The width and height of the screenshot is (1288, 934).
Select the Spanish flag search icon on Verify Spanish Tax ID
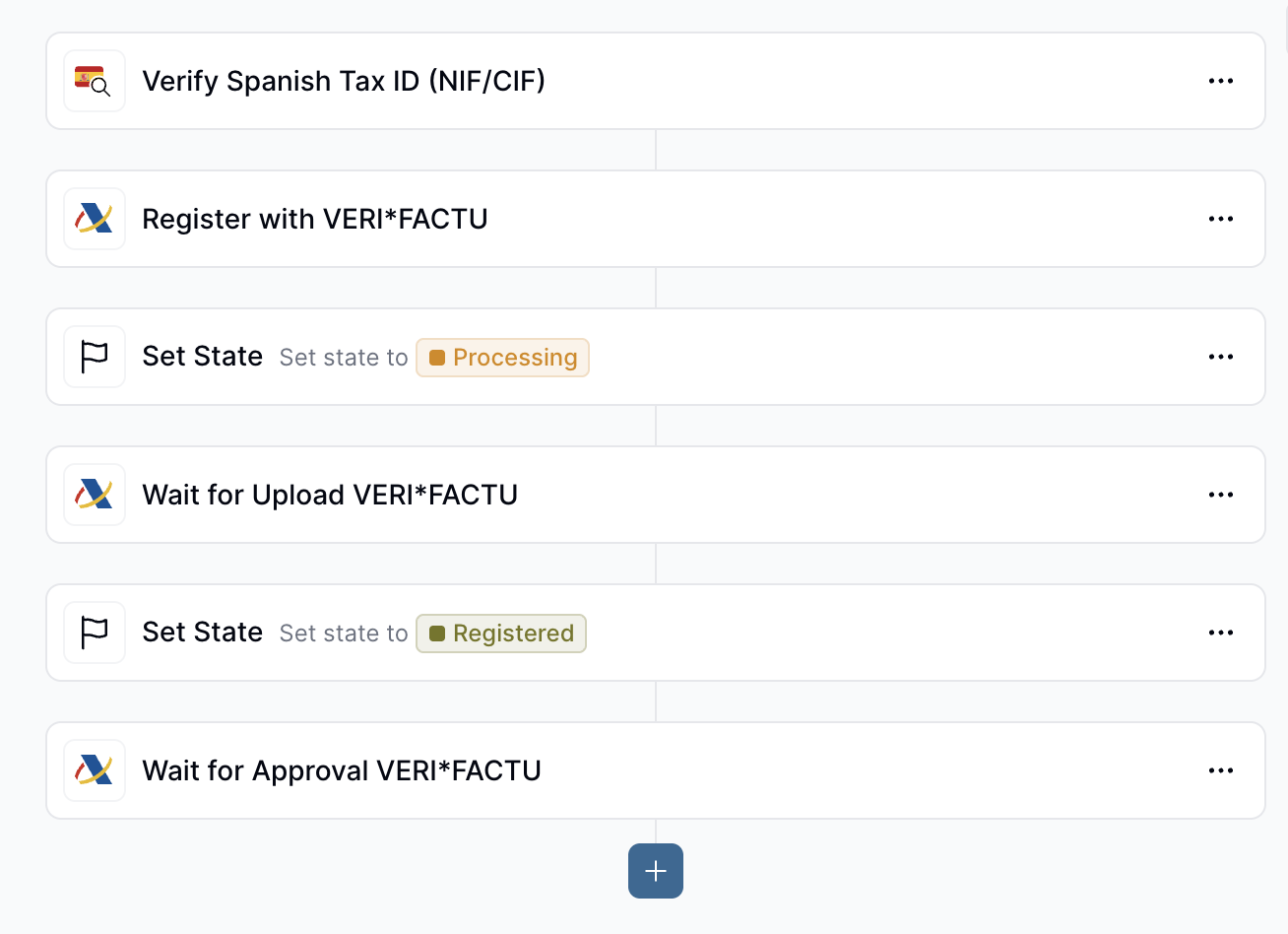tap(94, 80)
